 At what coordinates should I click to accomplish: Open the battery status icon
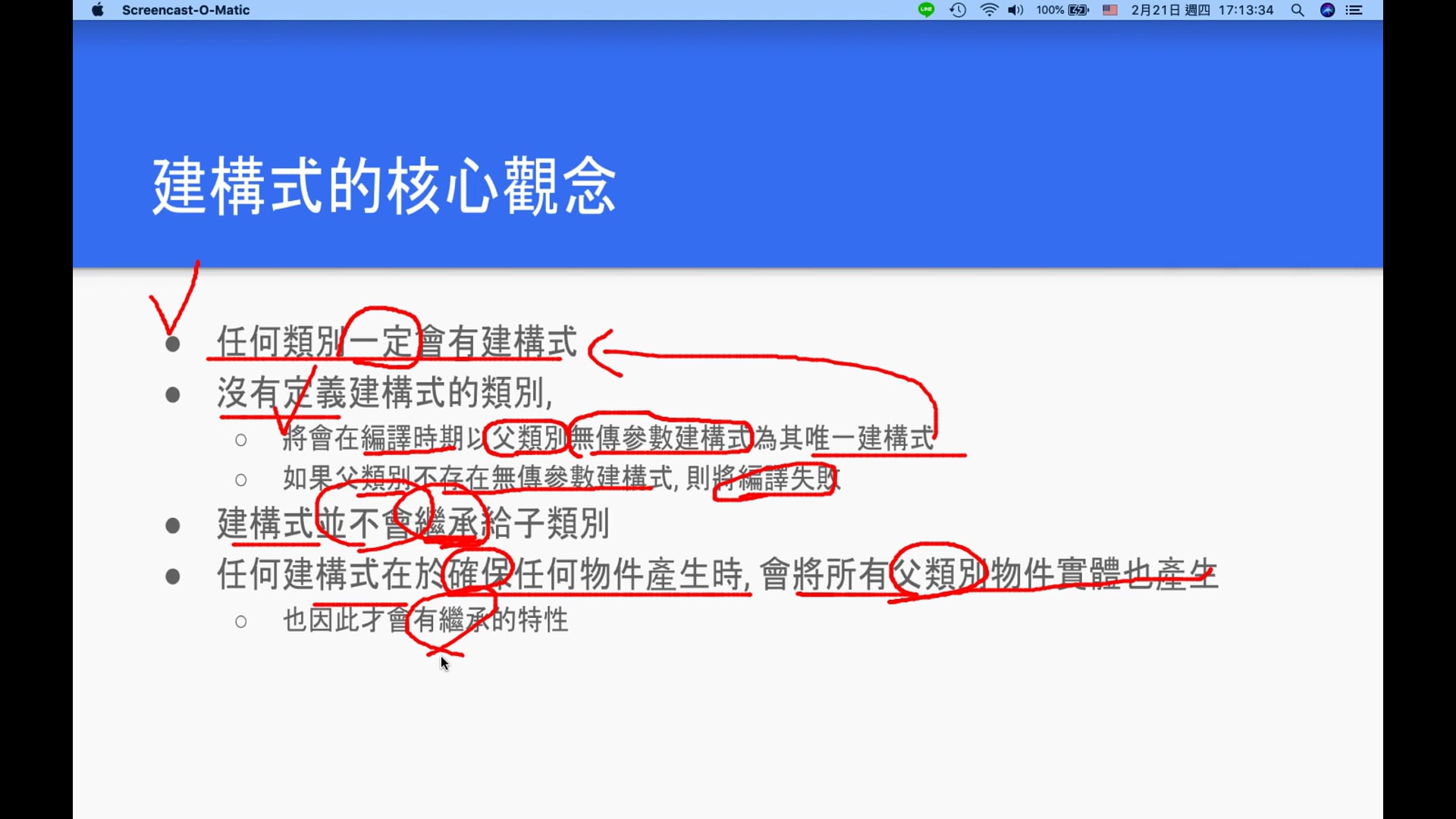coord(1078,10)
